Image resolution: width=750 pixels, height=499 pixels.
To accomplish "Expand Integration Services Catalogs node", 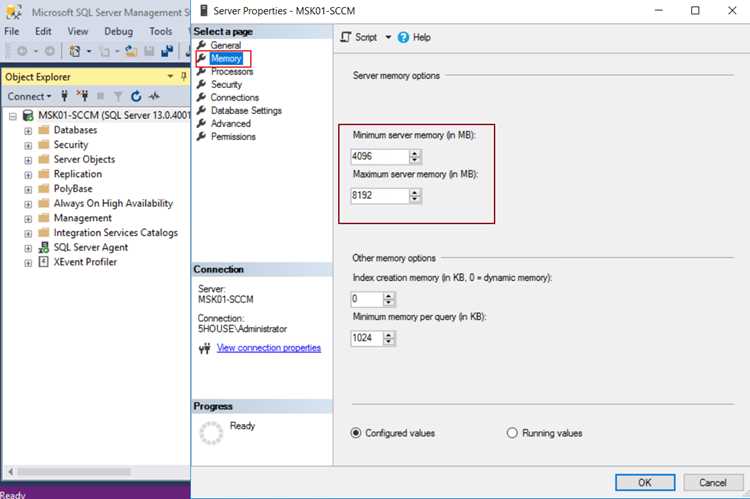I will coord(28,233).
